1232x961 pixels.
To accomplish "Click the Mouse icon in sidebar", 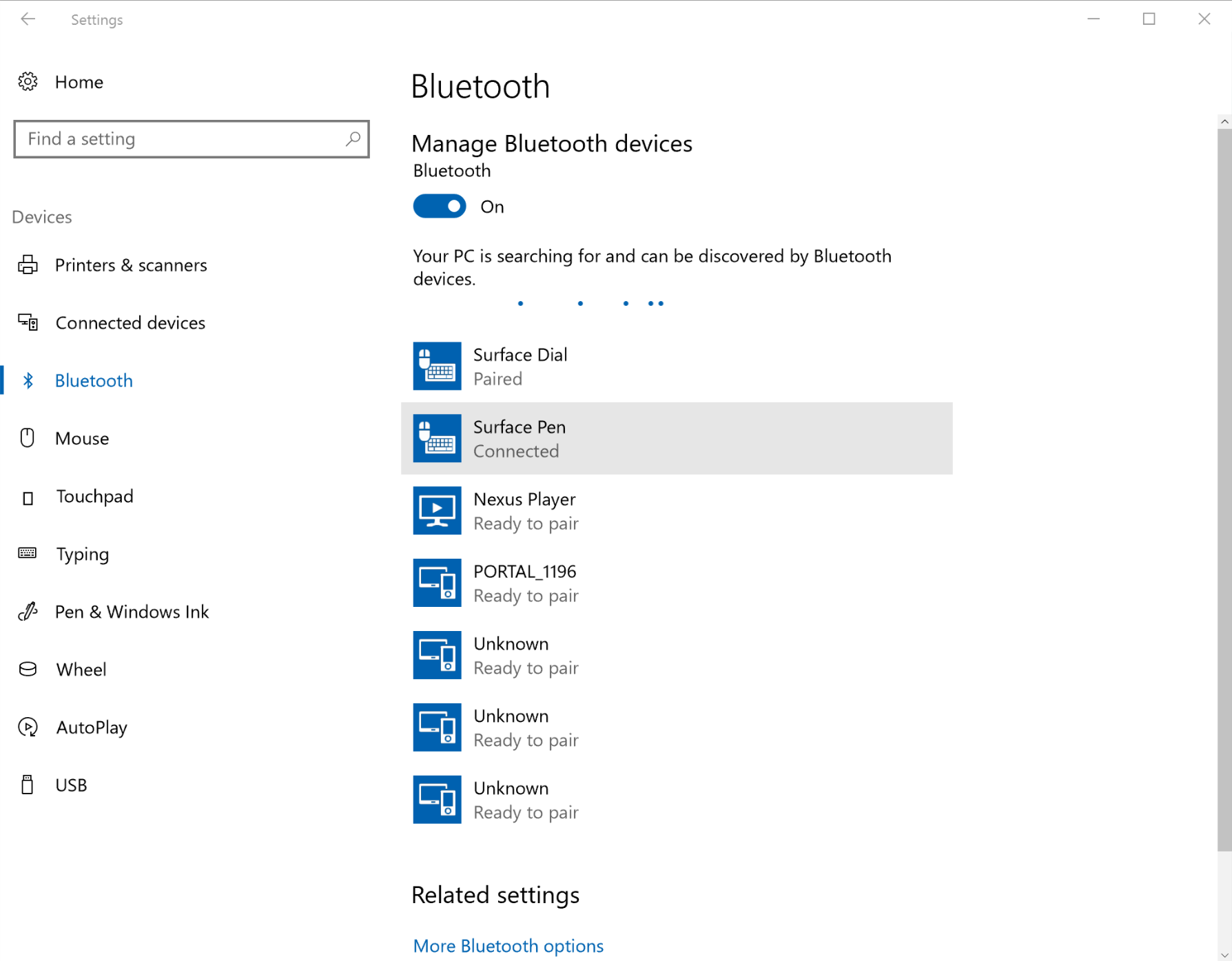I will (28, 438).
